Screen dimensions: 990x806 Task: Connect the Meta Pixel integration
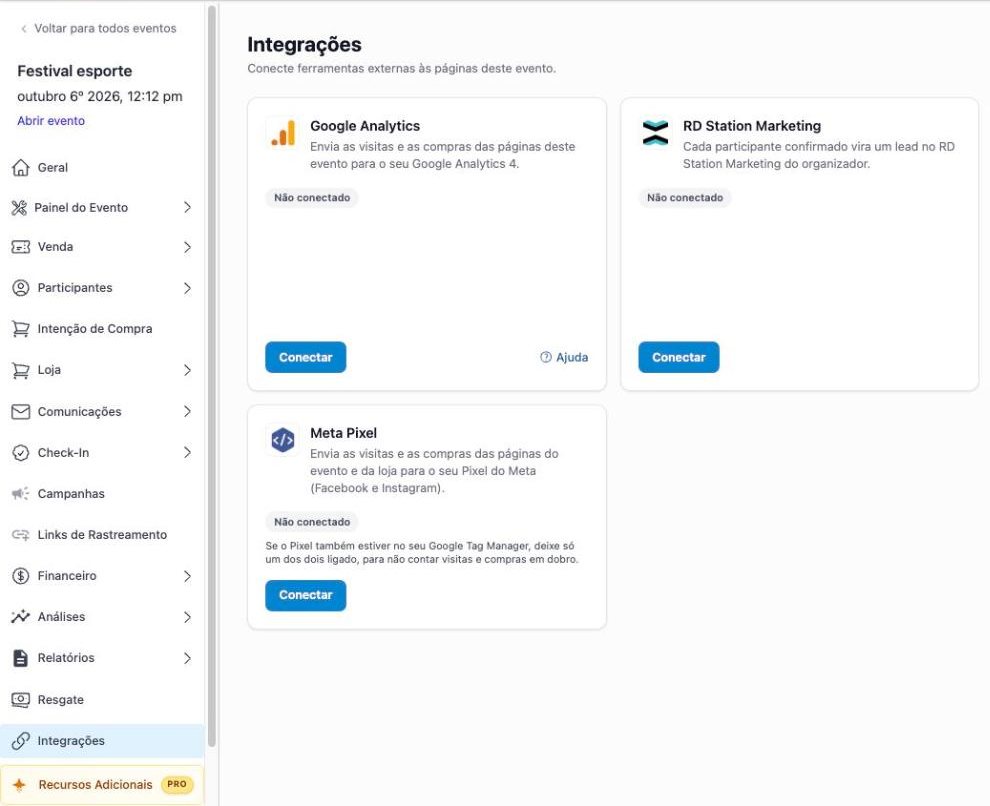coord(306,595)
